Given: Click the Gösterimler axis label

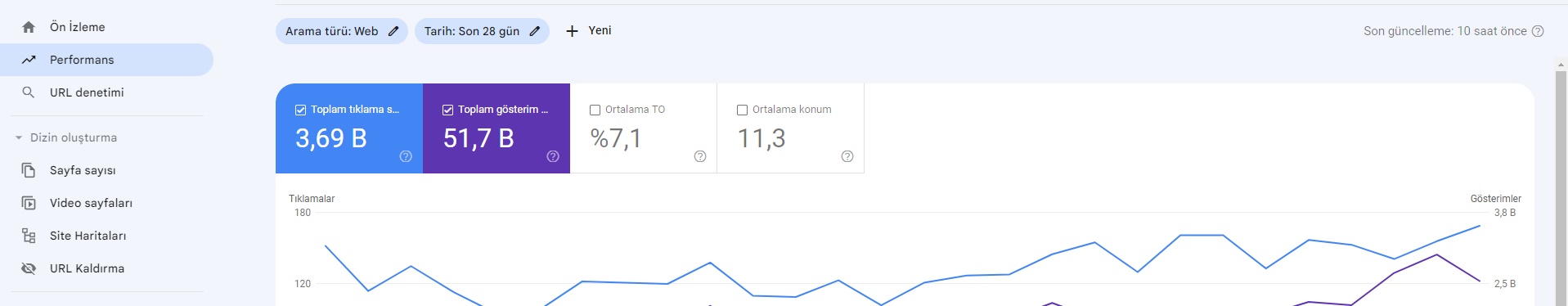Looking at the screenshot, I should (x=1496, y=199).
